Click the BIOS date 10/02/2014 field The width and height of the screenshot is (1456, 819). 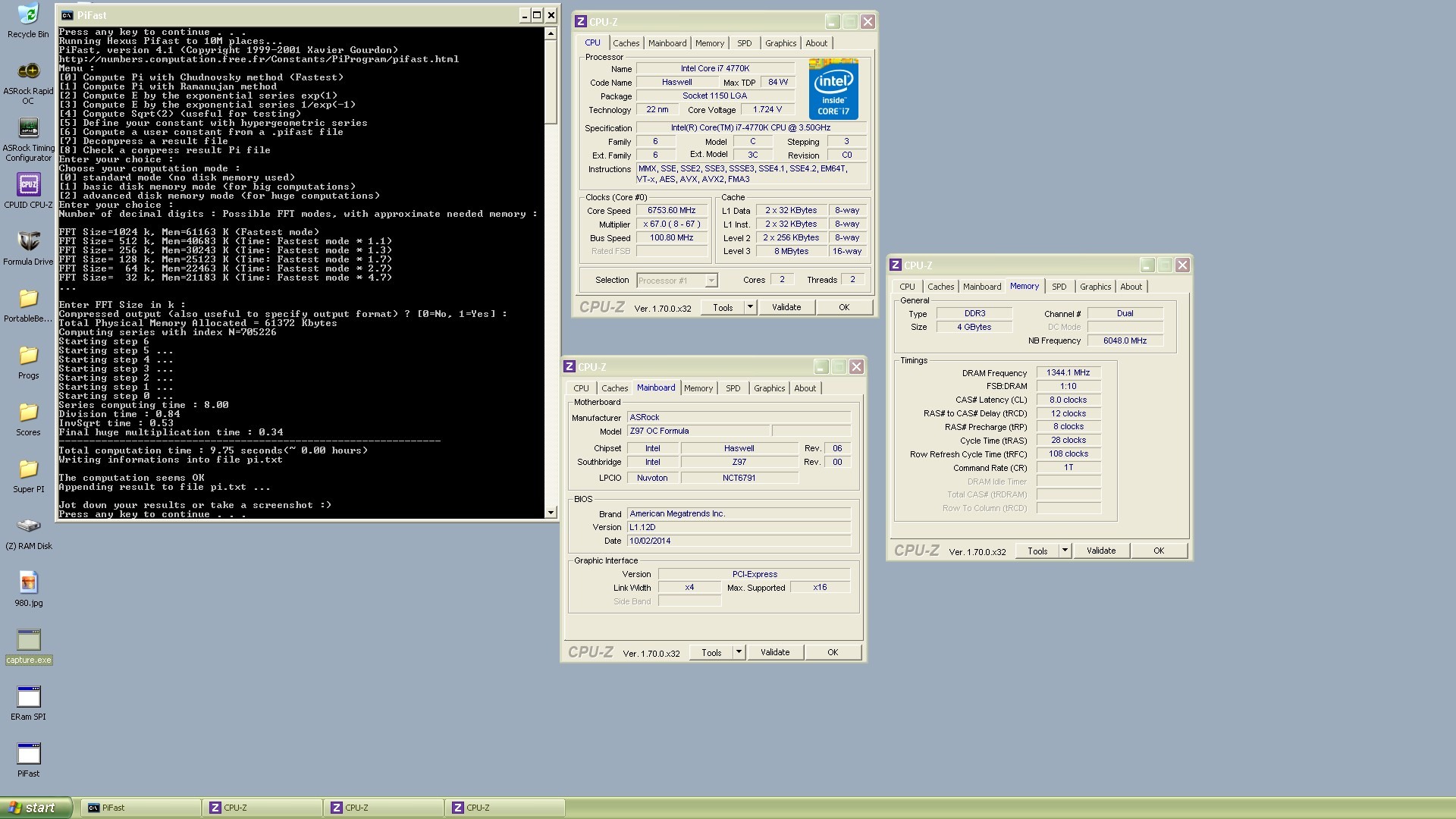pyautogui.click(x=739, y=541)
